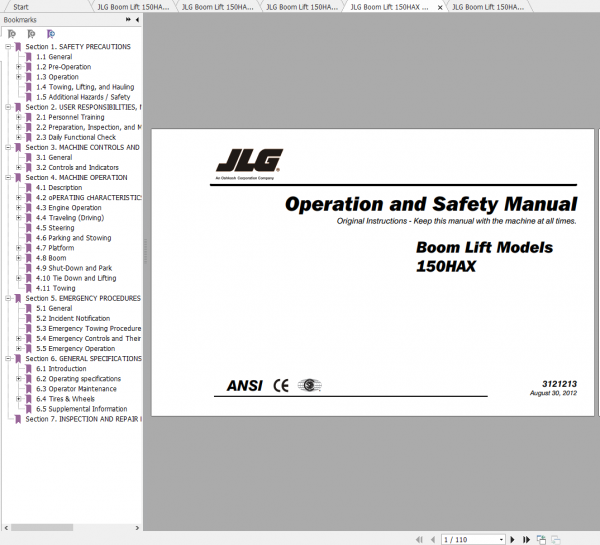Open bookmark 4.6 Parking and Stowing
This screenshot has height=545, width=600.
click(x=73, y=238)
